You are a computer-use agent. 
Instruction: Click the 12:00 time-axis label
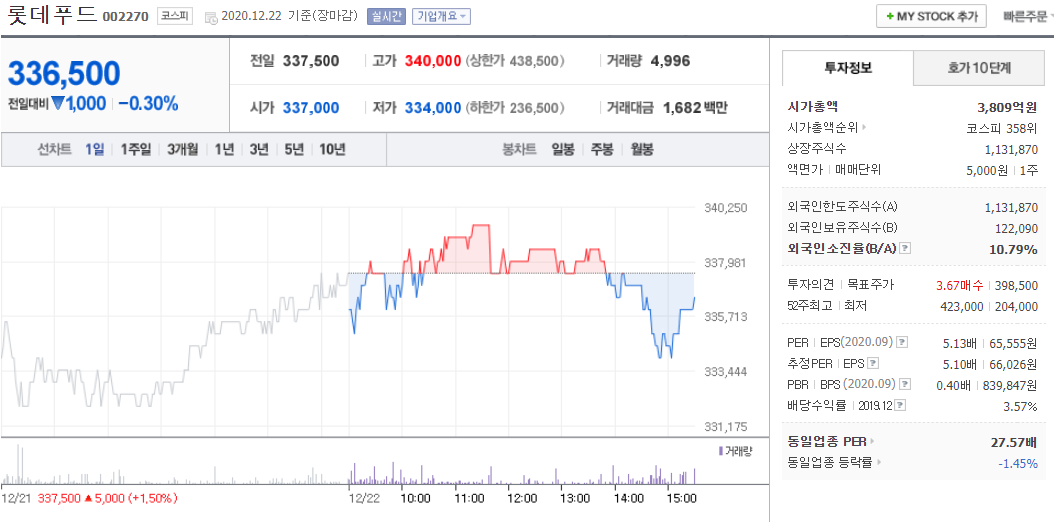tap(522, 498)
